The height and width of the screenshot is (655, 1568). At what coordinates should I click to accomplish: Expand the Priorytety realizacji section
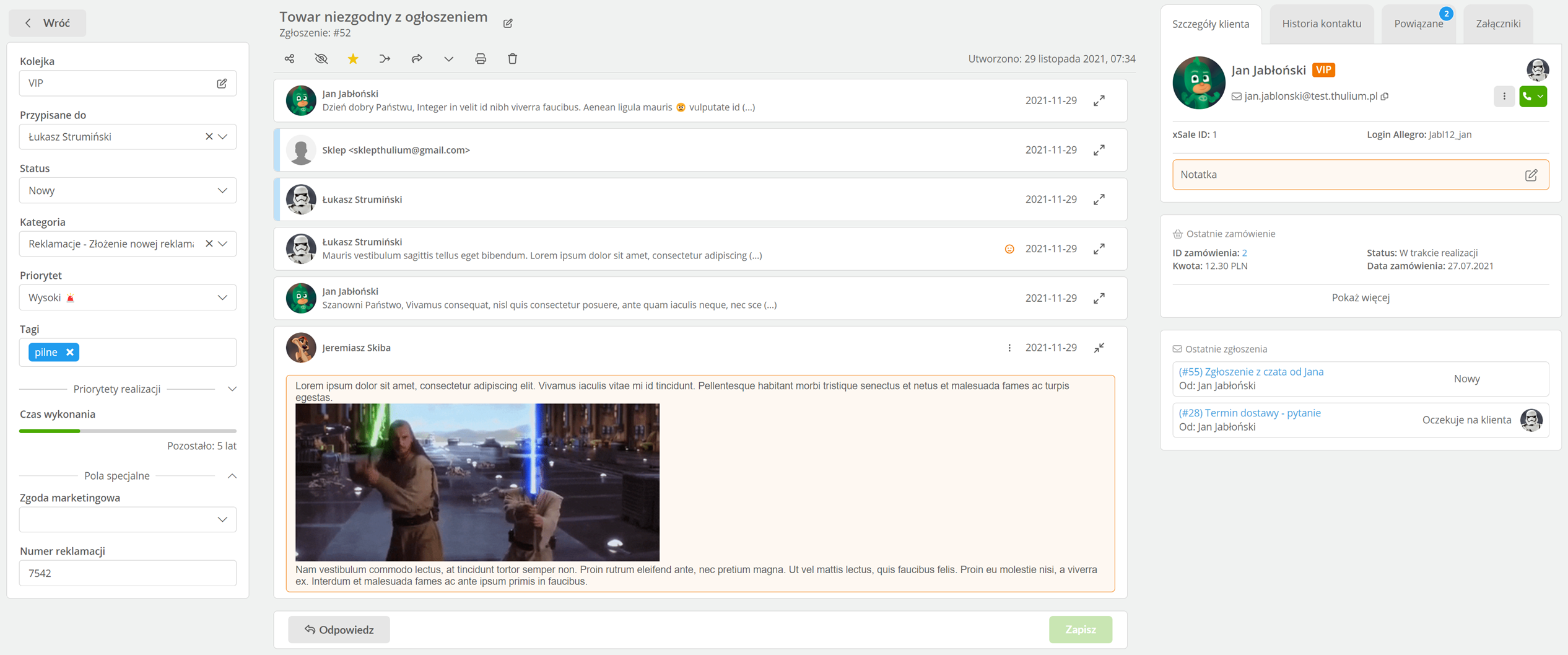(x=232, y=389)
